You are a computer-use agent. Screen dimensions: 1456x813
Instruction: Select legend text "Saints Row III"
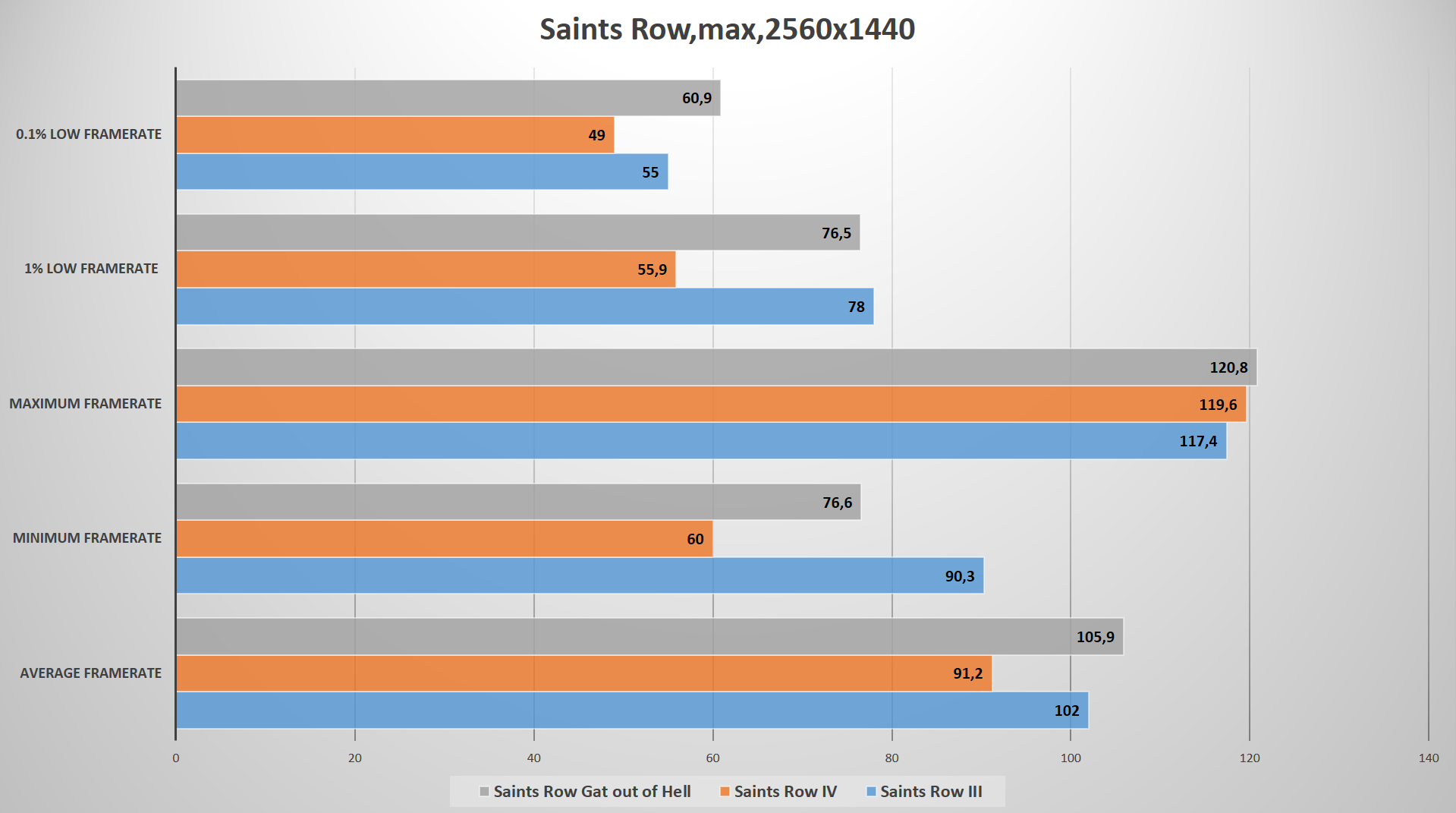pyautogui.click(x=931, y=792)
